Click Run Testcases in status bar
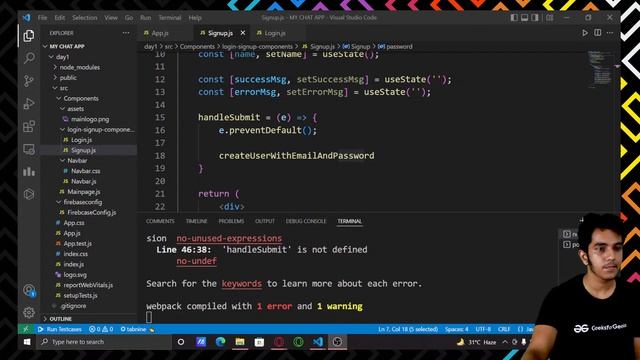640x360 pixels. (x=60, y=329)
